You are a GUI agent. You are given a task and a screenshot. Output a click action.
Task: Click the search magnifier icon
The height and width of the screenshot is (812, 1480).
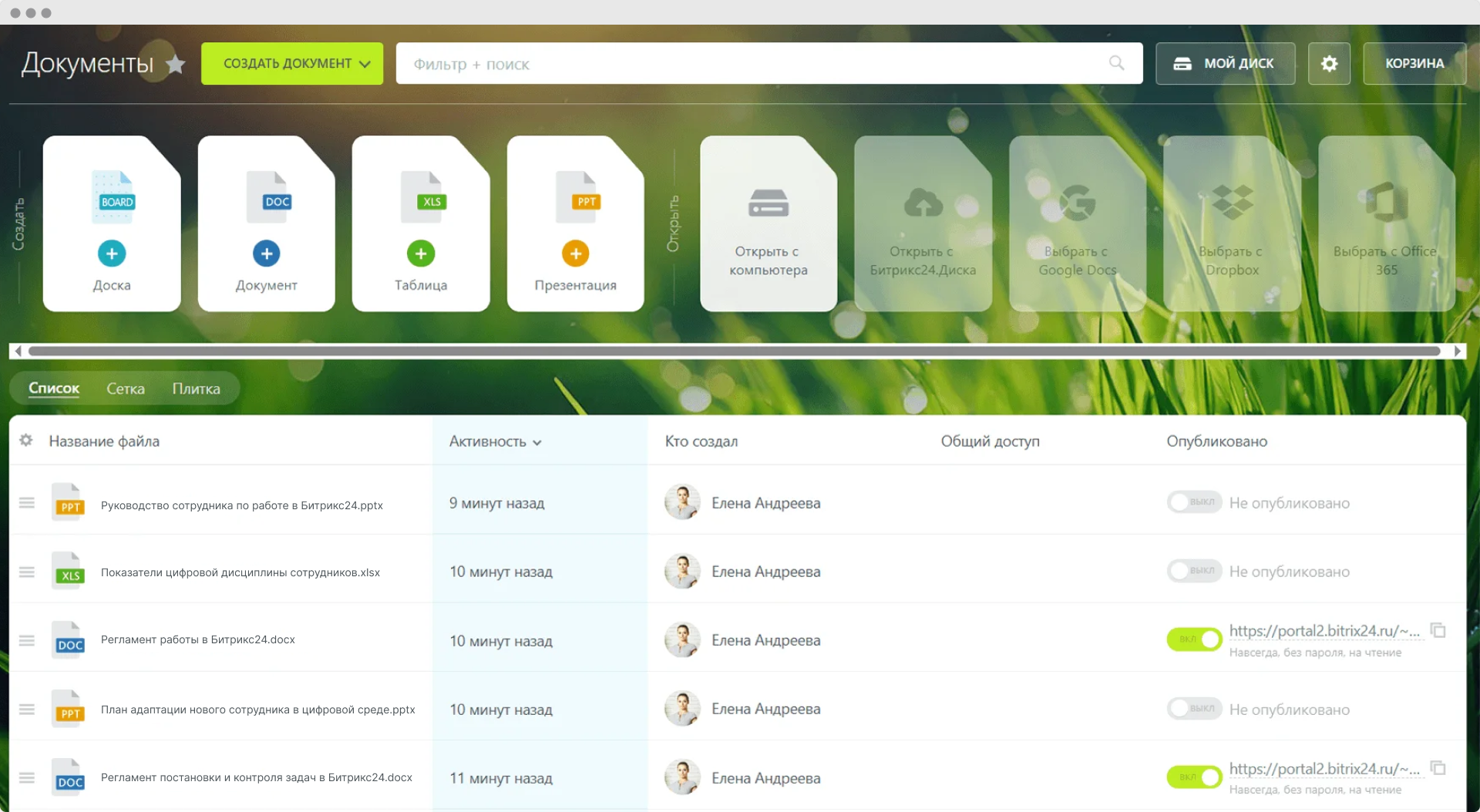(x=1116, y=63)
